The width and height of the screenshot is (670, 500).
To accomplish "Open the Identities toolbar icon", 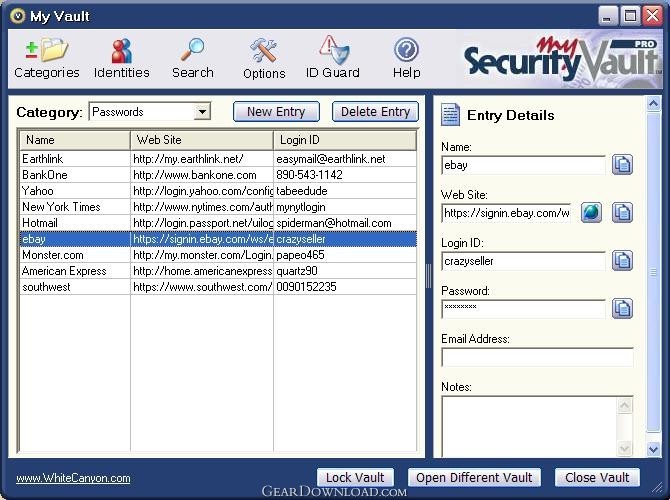I will click(x=121, y=58).
